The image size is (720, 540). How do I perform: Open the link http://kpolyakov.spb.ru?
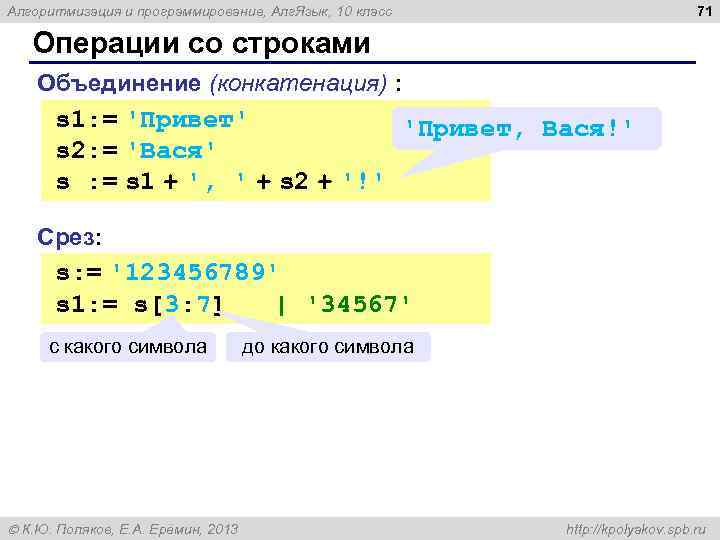636,529
